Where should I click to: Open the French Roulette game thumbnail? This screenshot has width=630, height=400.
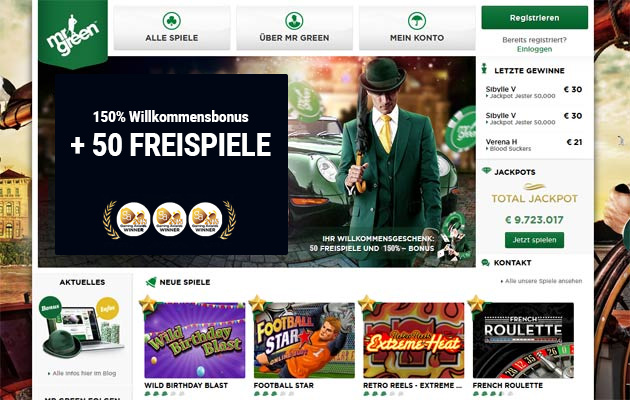click(523, 340)
